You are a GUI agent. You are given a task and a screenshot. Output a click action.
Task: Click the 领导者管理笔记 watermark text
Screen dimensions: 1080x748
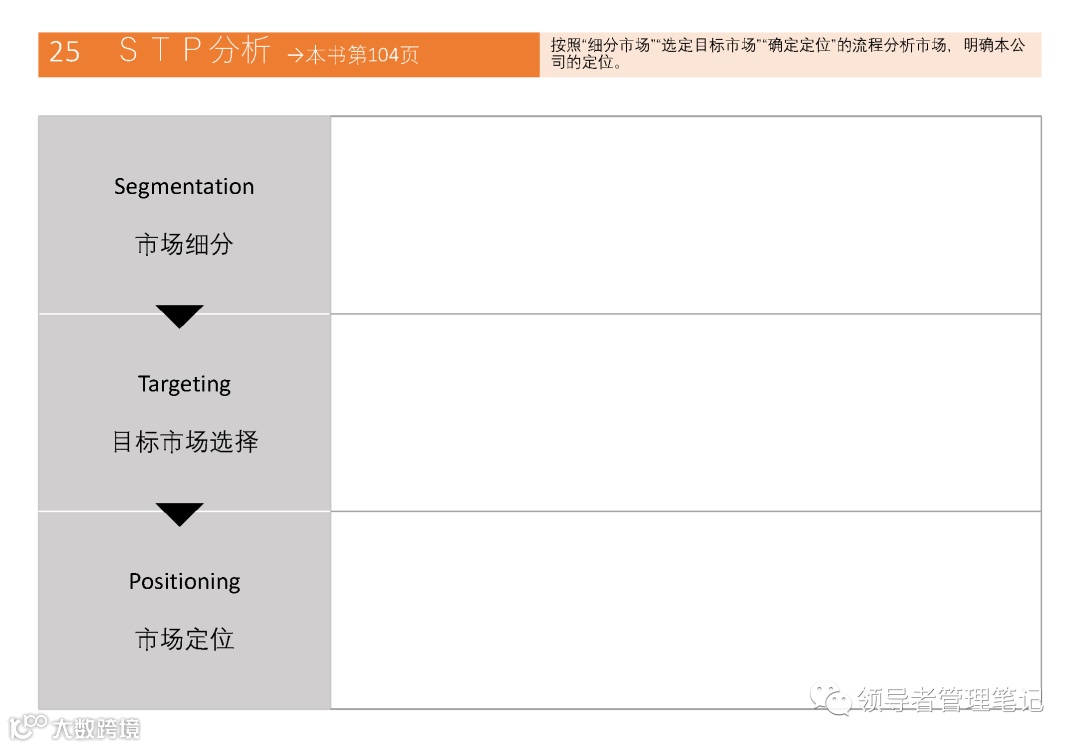point(950,700)
